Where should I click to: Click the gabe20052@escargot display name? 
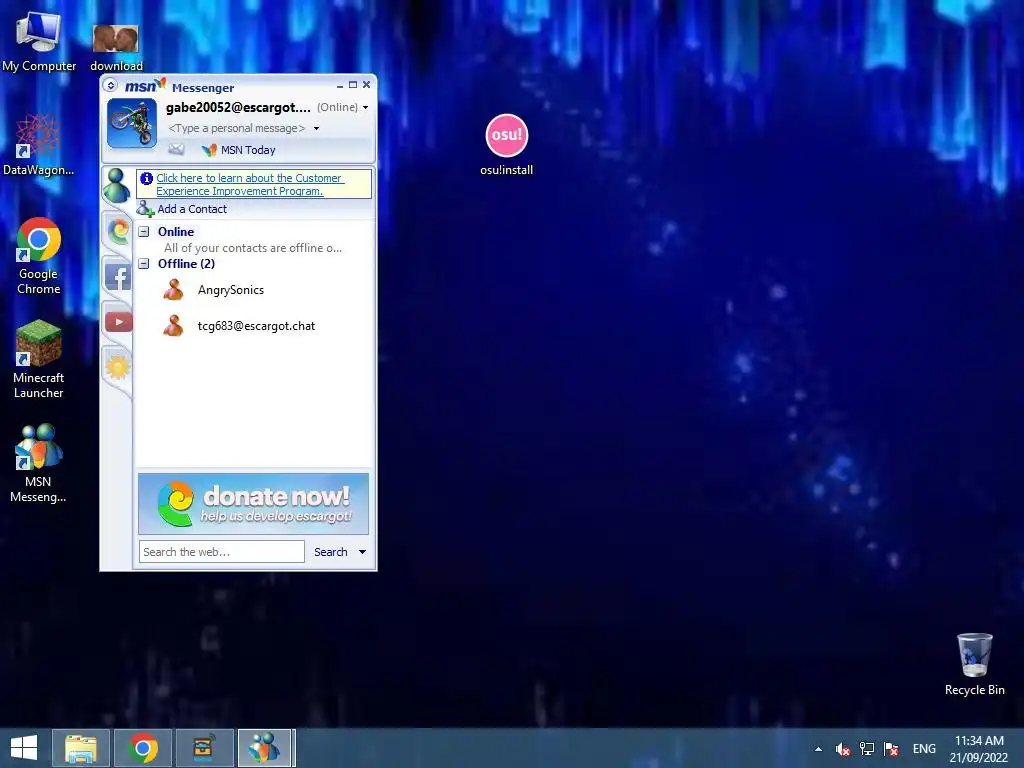(238, 107)
